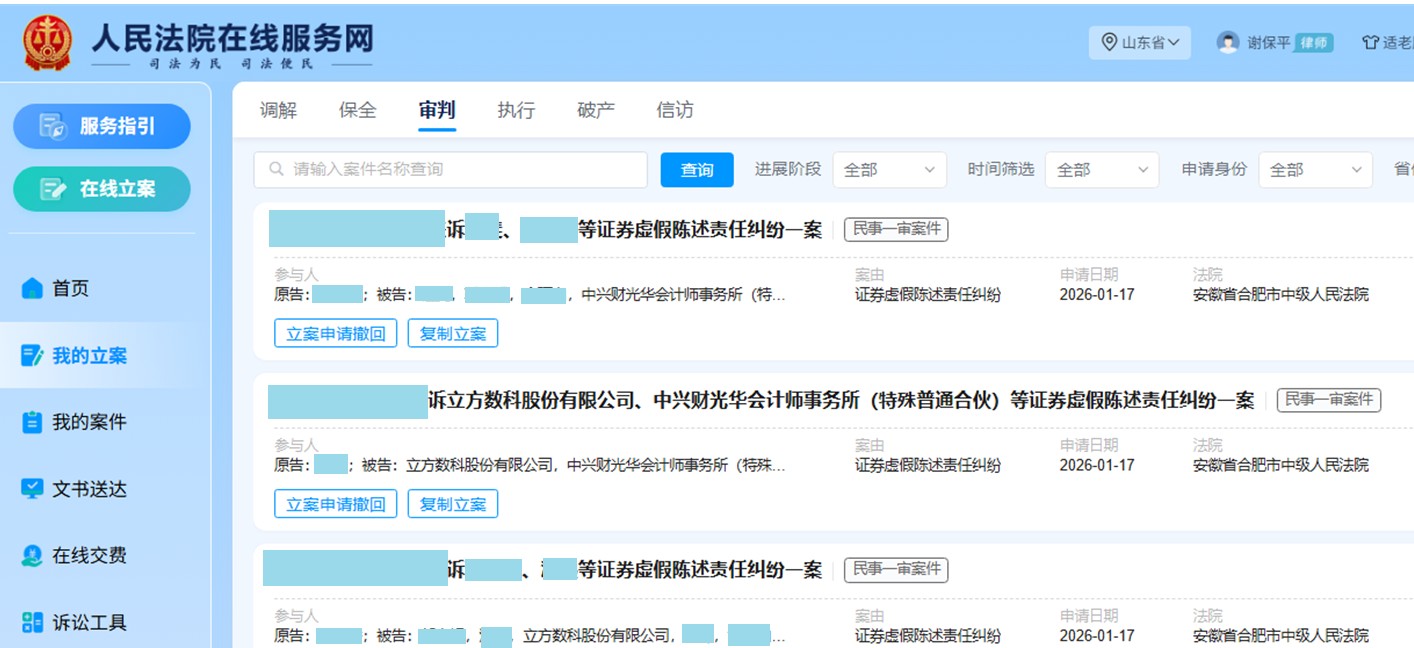Open 申请身份 dropdown
This screenshot has height=648, width=1414.
pyautogui.click(x=1315, y=170)
